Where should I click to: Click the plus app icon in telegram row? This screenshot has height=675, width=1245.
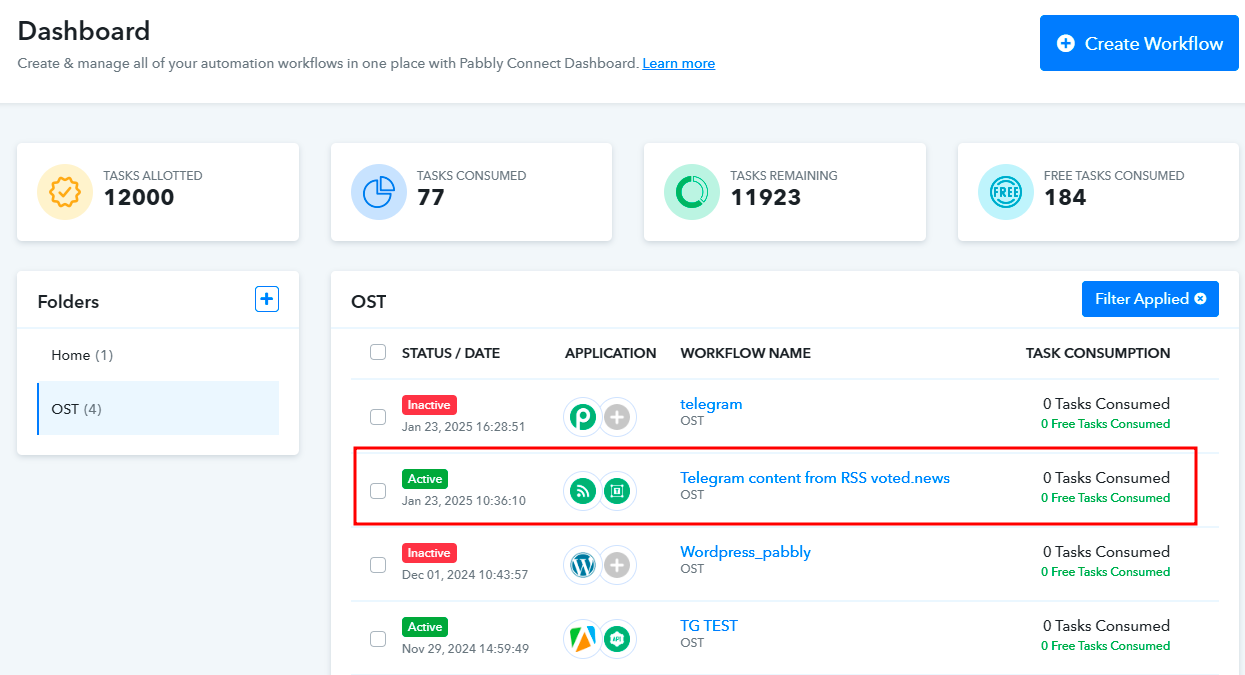click(x=617, y=417)
